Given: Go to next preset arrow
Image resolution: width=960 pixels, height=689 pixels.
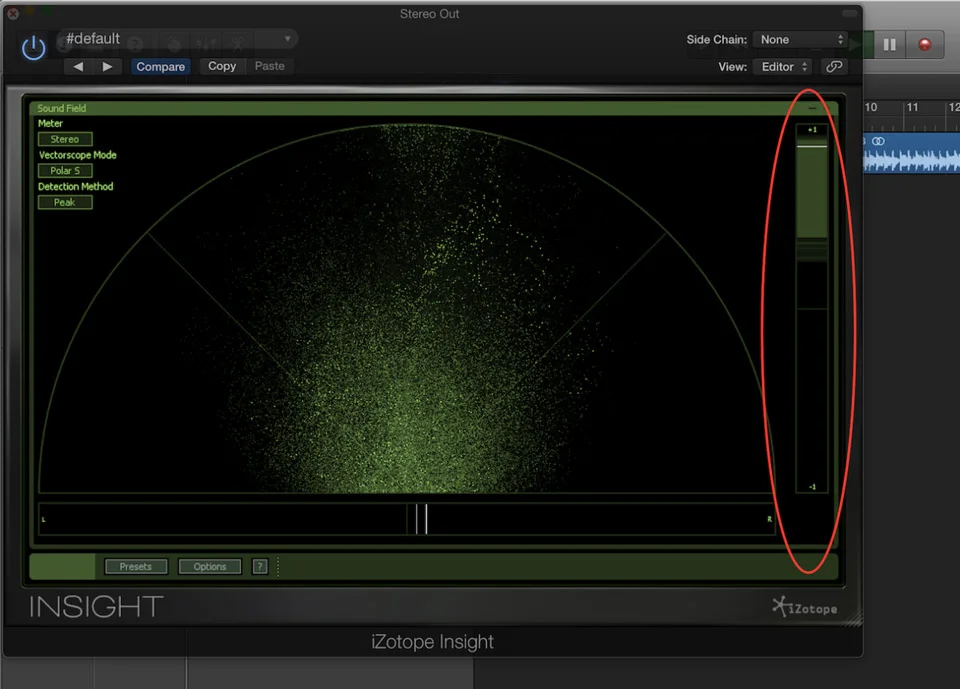Looking at the screenshot, I should click(x=107, y=66).
